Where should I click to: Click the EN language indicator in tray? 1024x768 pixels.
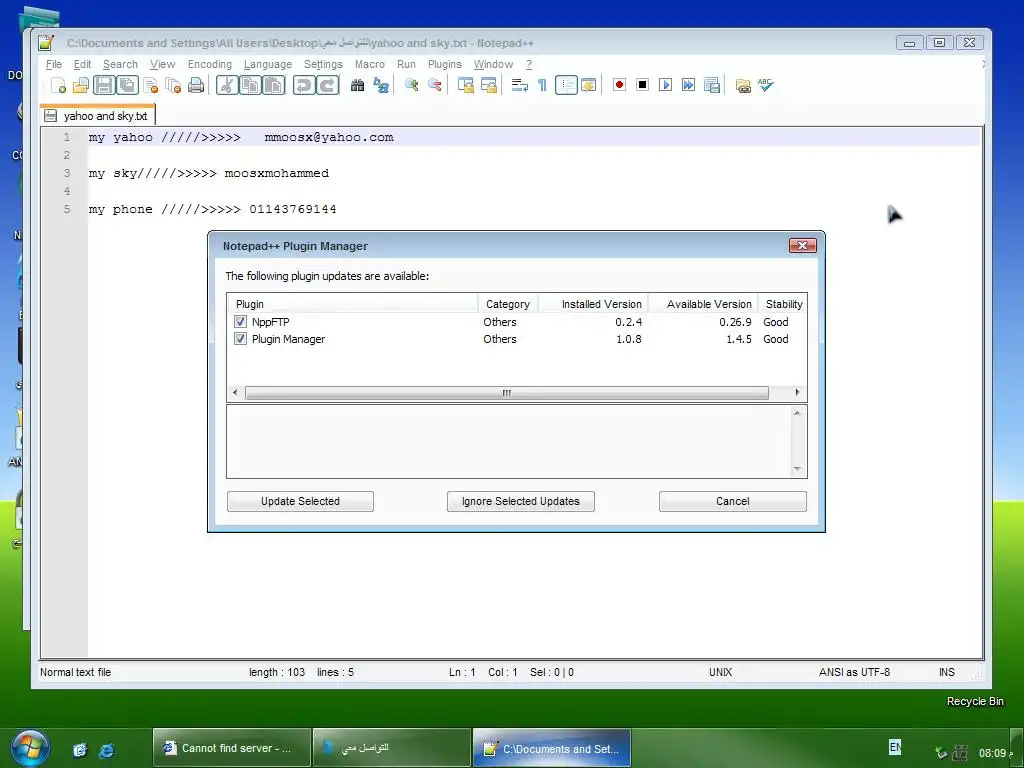(x=895, y=747)
